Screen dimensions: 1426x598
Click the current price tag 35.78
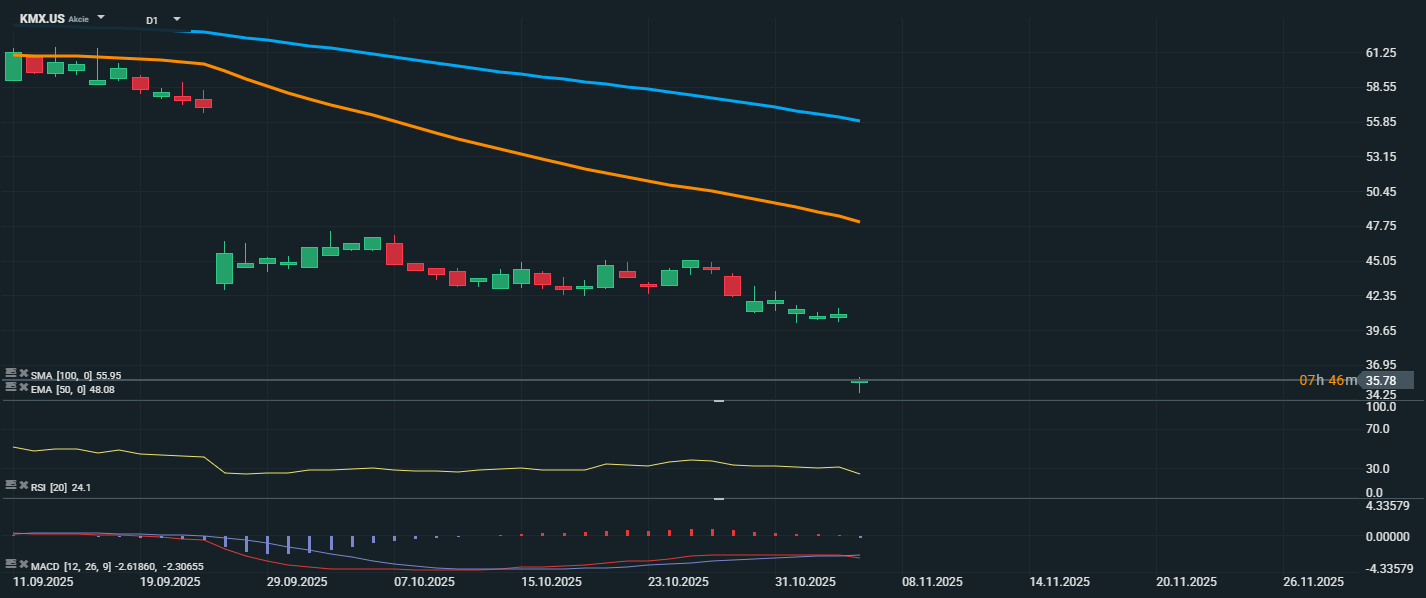[x=1389, y=380]
